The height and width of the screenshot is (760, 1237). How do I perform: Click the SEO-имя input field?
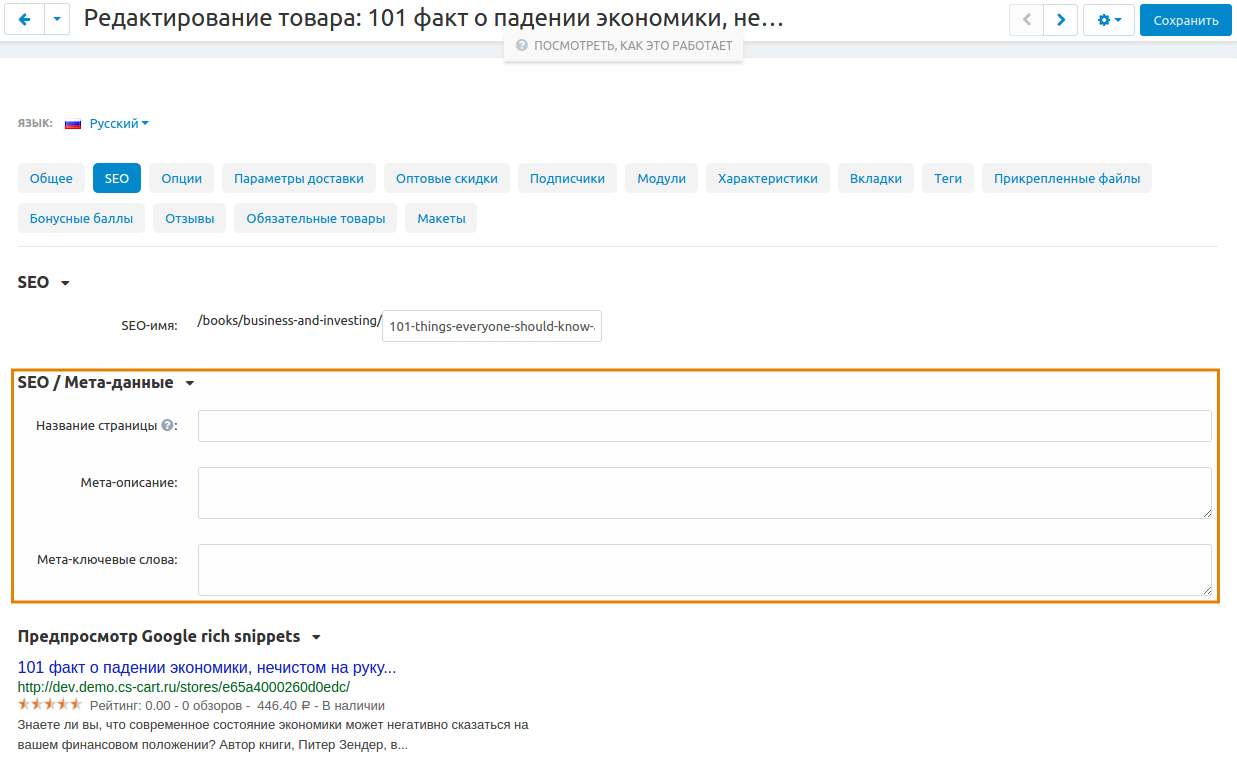[491, 326]
